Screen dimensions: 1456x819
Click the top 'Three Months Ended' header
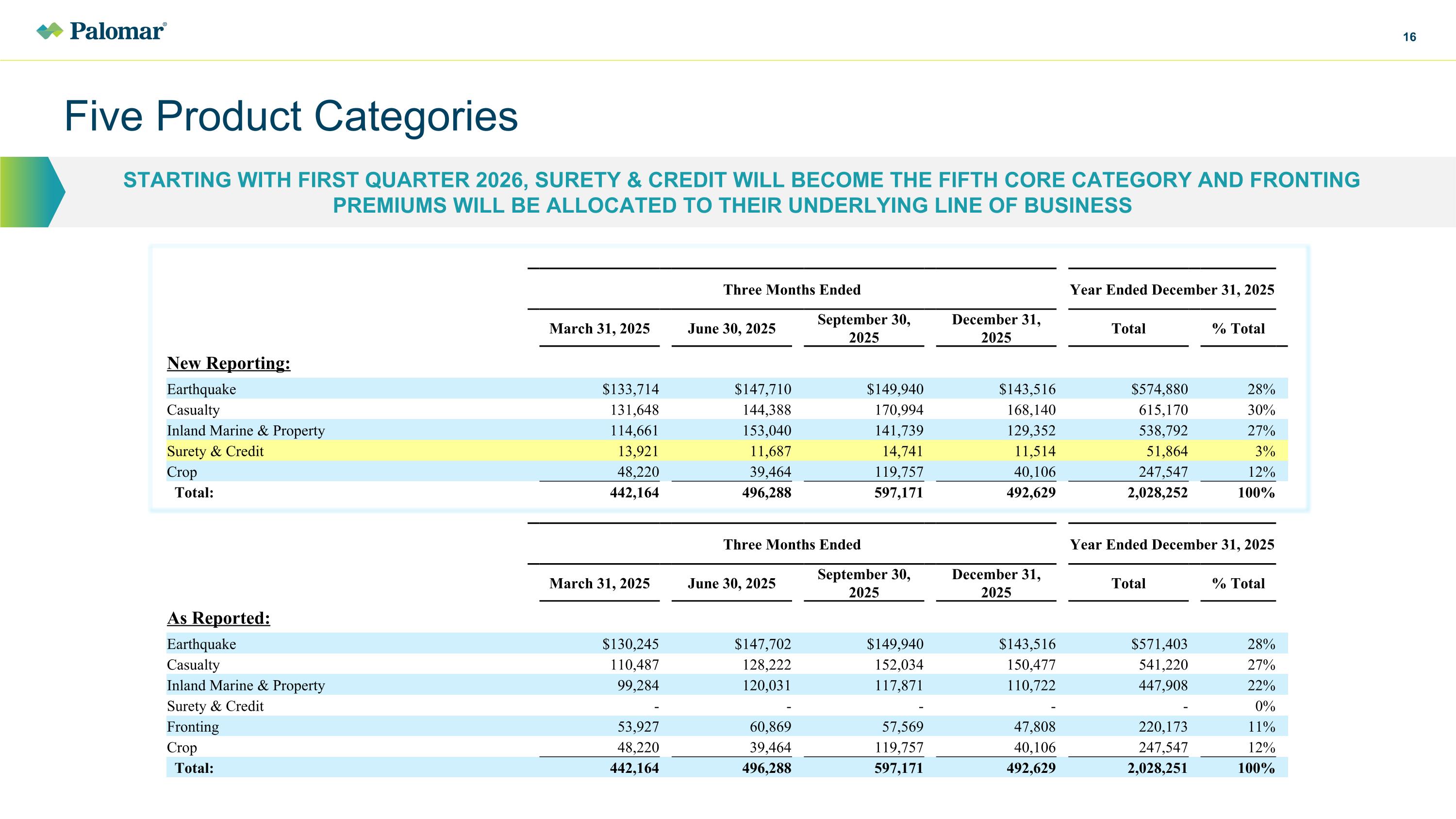pyautogui.click(x=791, y=290)
